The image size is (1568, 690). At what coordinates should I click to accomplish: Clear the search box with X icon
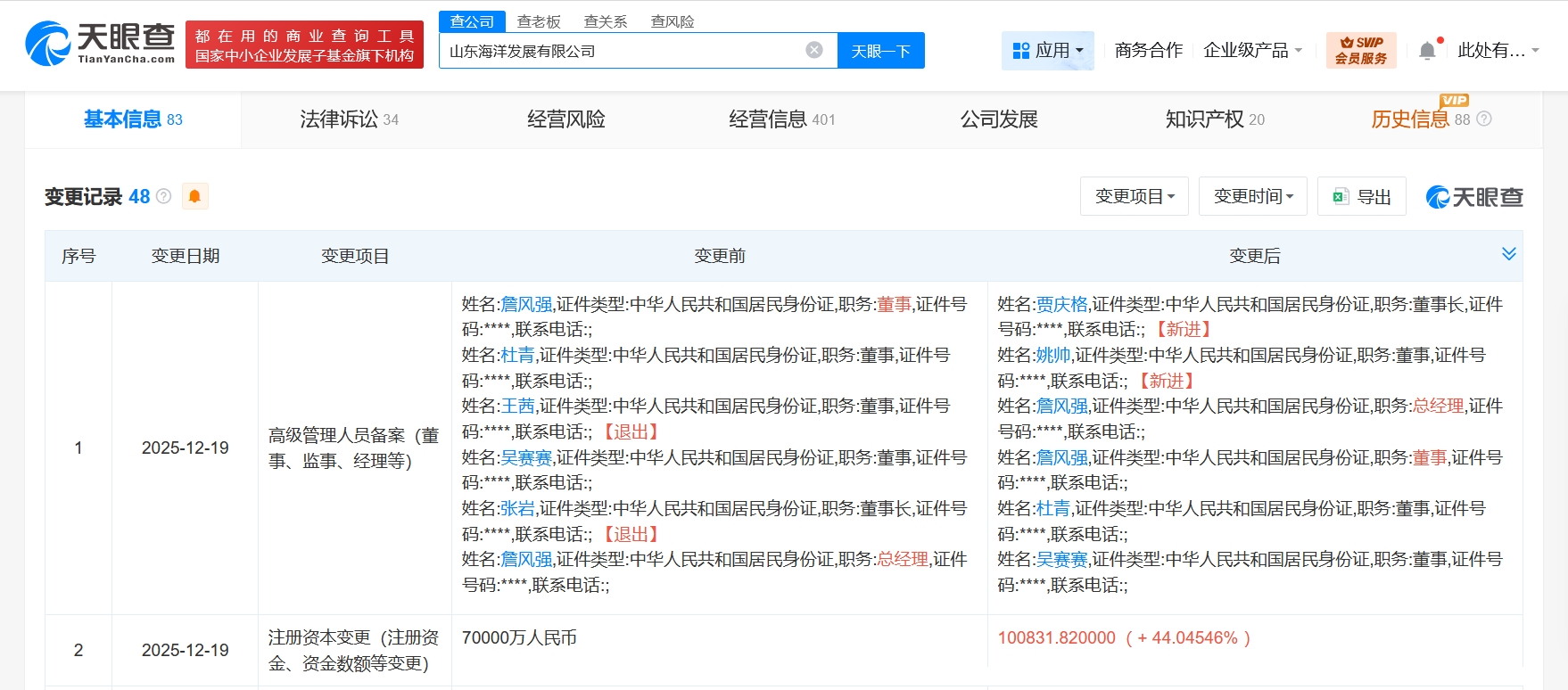[x=813, y=50]
